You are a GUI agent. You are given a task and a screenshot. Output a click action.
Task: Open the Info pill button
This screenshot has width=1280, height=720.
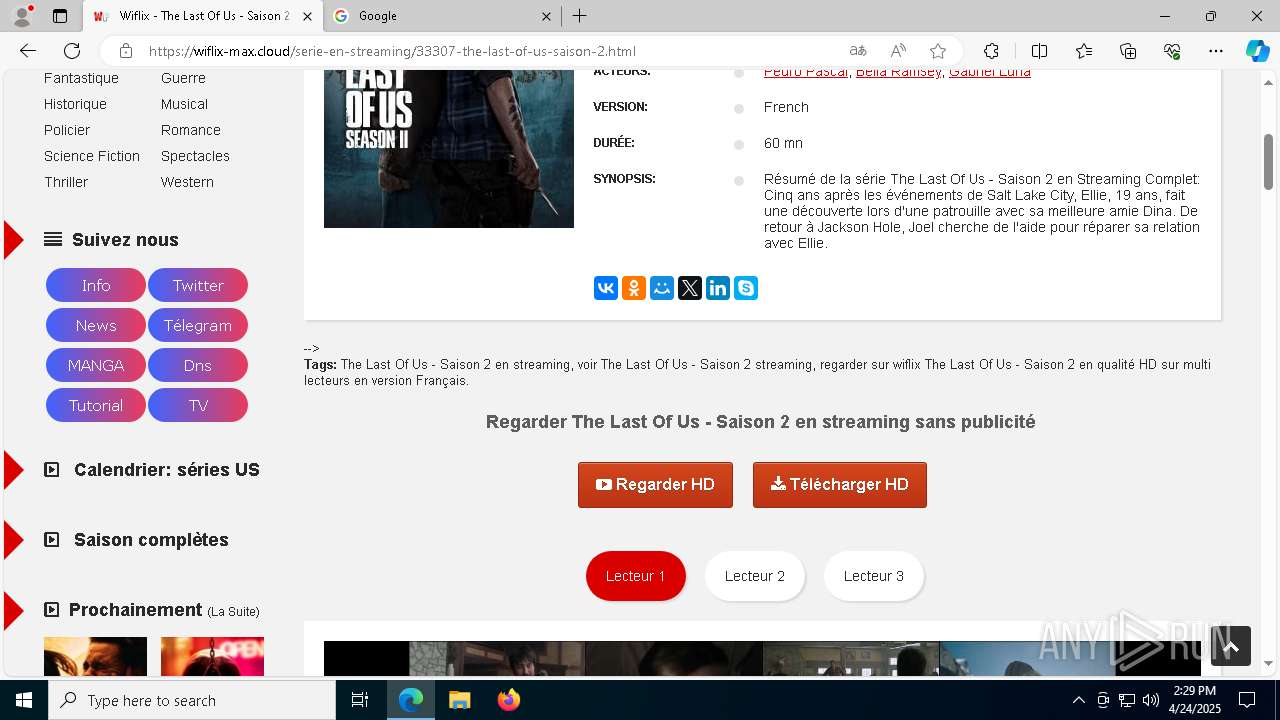(x=96, y=285)
